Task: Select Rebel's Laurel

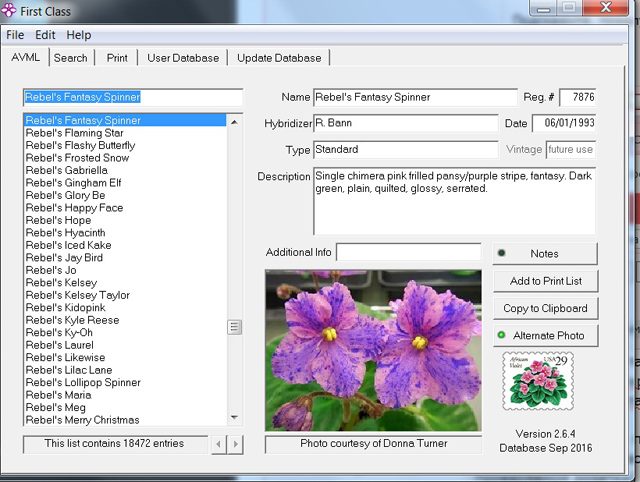Action: coord(125,345)
